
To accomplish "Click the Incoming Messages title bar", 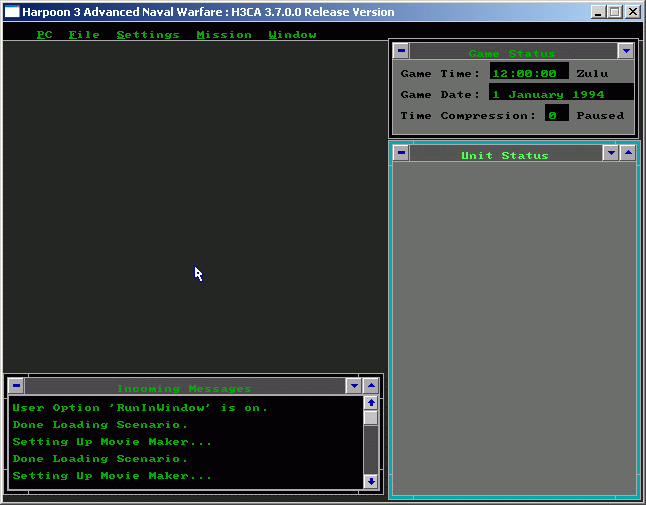I will pos(185,386).
